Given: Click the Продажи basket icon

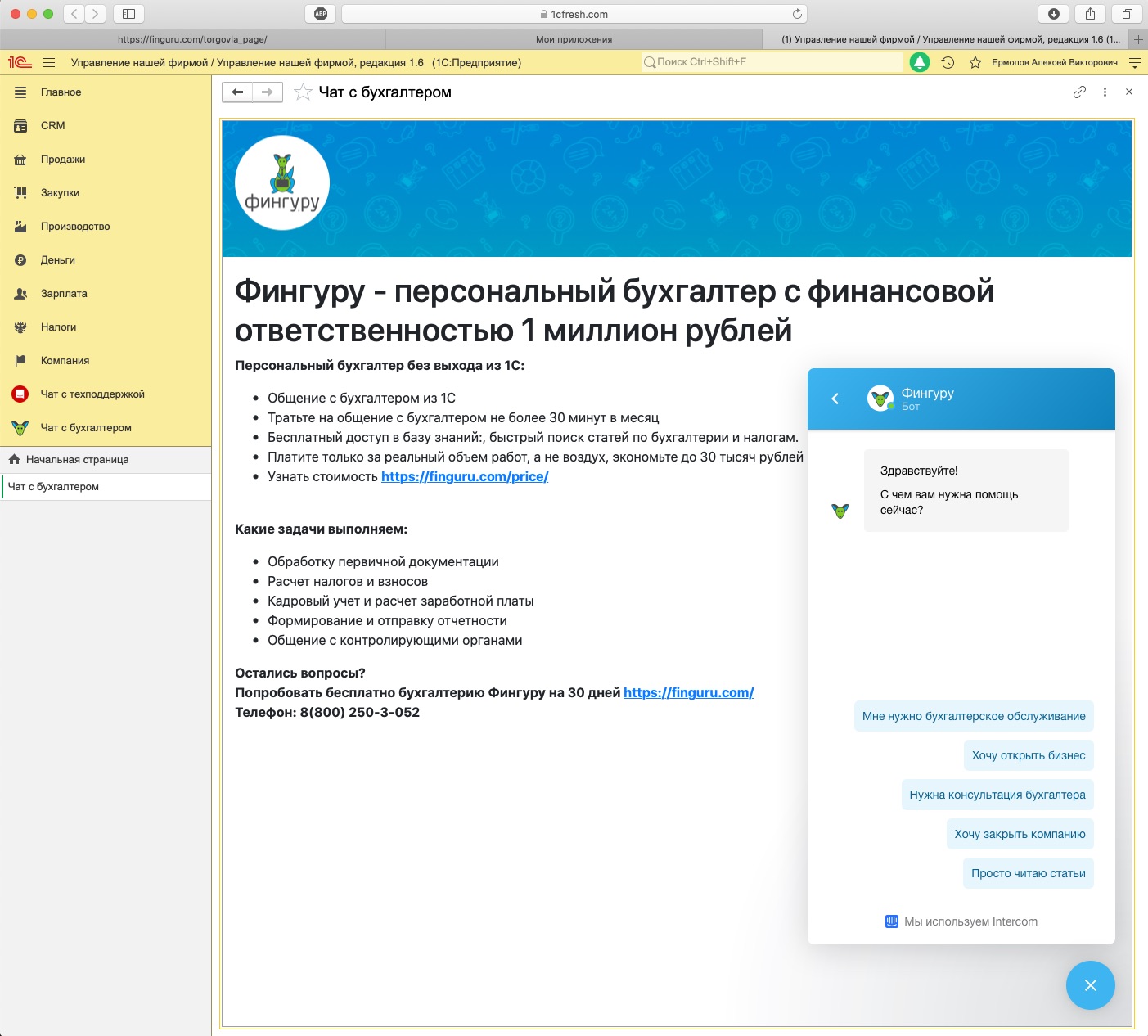Looking at the screenshot, I should pos(20,160).
